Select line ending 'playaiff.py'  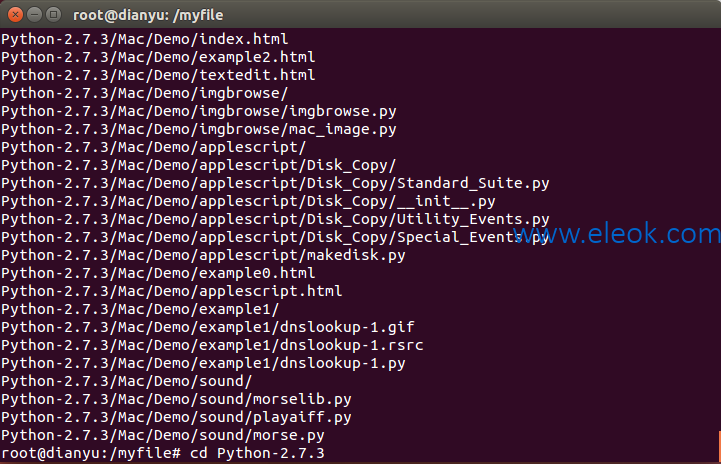coord(176,417)
